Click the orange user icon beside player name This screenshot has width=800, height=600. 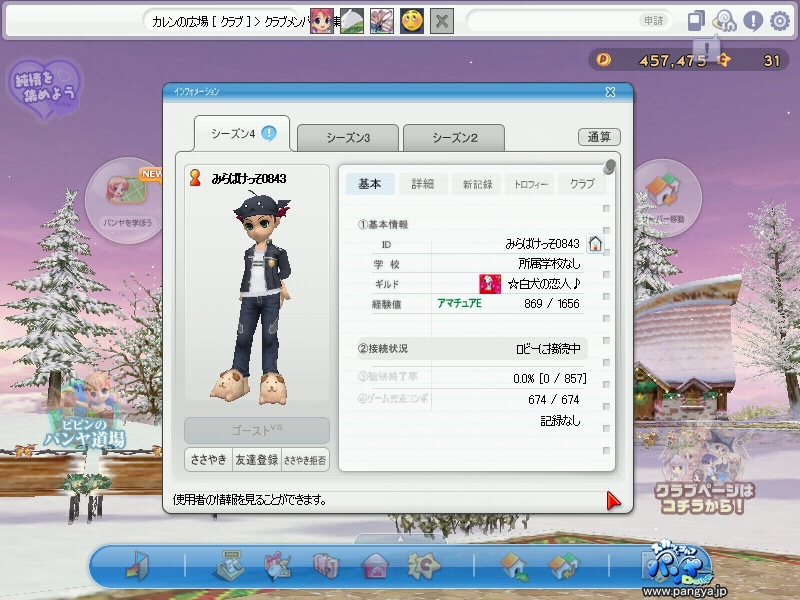[195, 178]
